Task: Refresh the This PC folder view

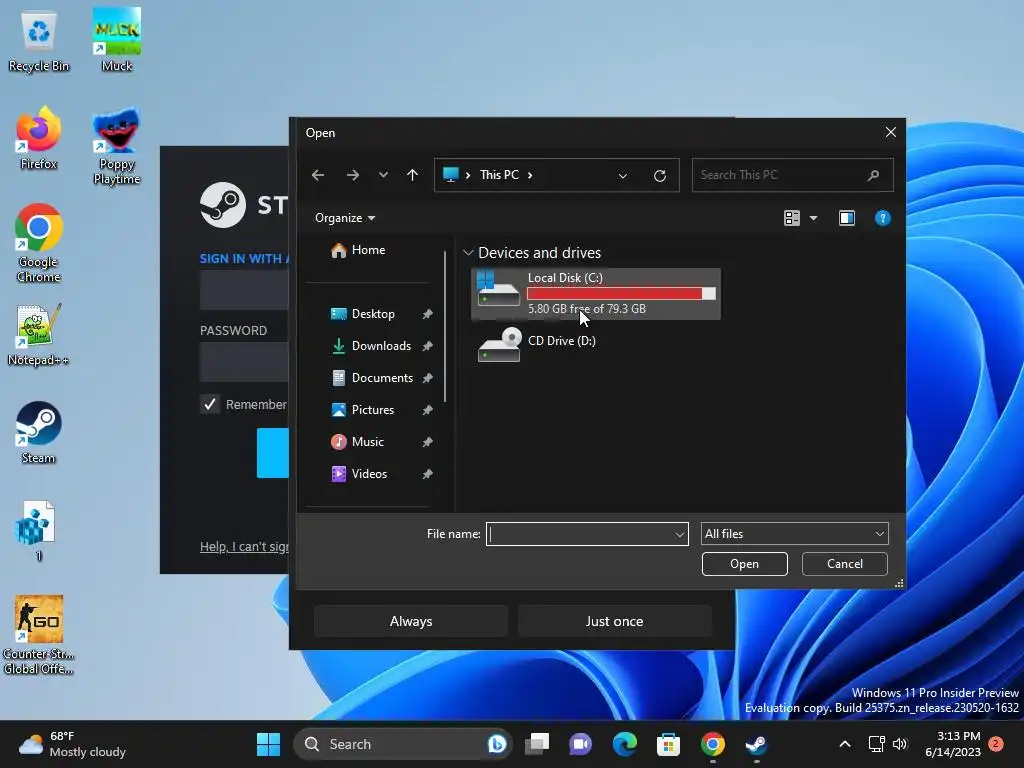Action: (x=660, y=175)
